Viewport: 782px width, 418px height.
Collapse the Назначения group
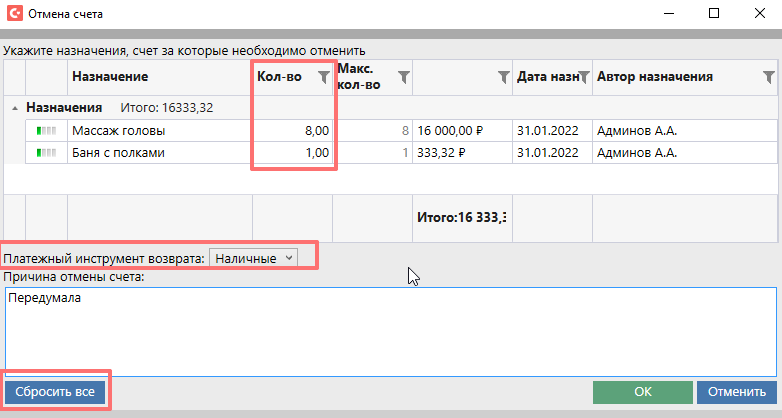pos(15,108)
